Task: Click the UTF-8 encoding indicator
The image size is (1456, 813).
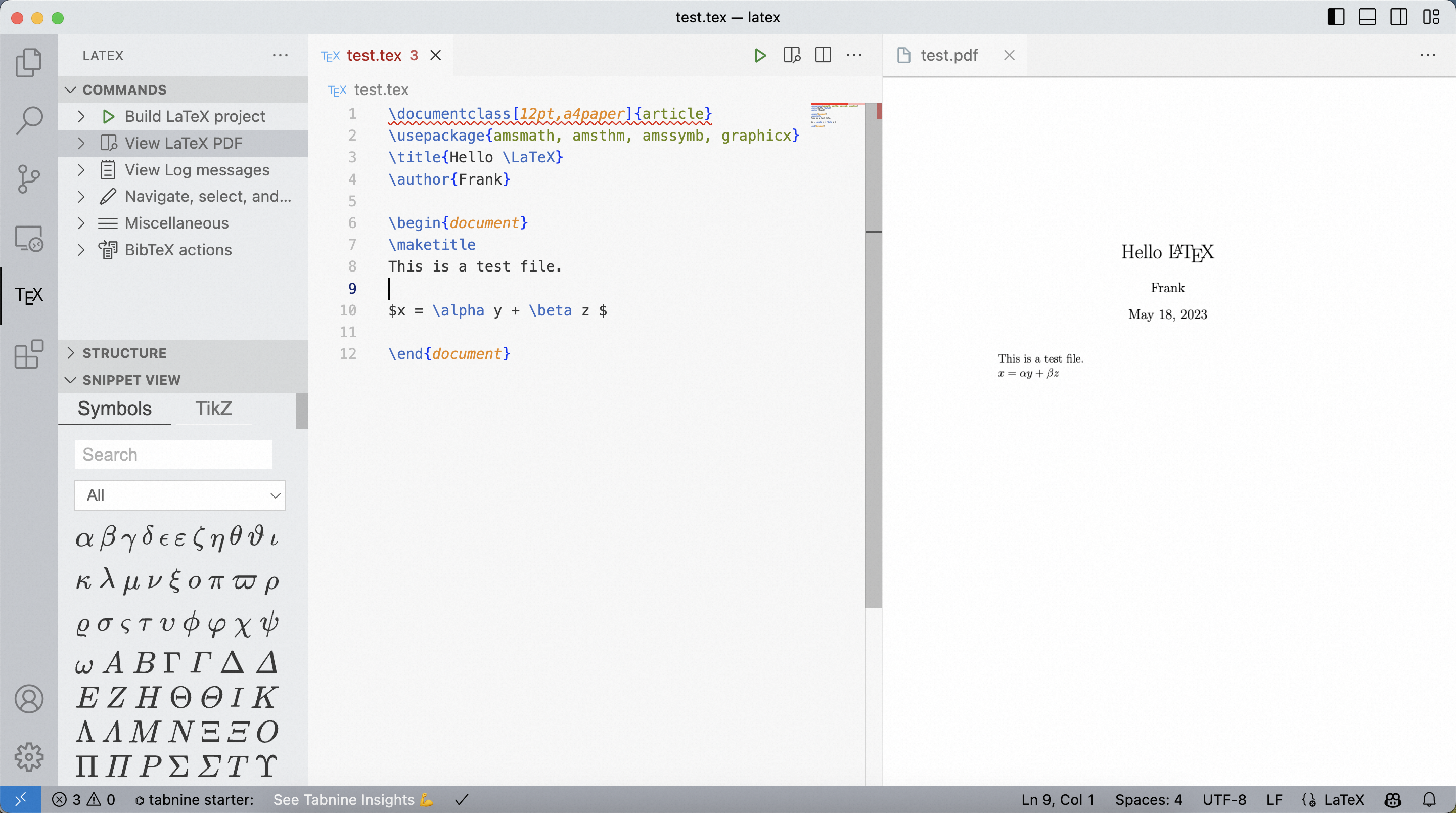Action: click(1224, 799)
